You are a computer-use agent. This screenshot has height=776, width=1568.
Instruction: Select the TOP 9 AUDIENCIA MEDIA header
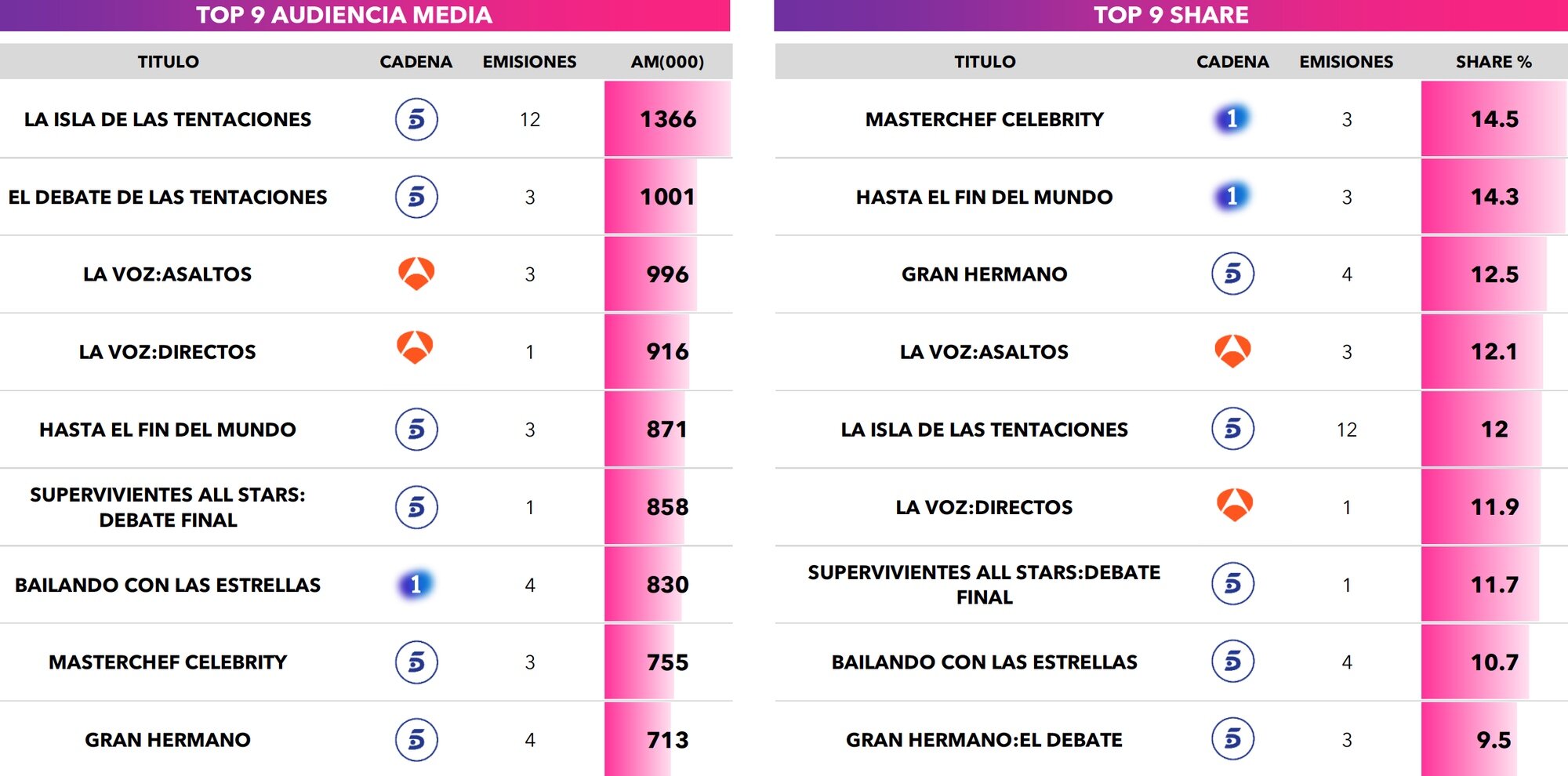click(x=344, y=15)
